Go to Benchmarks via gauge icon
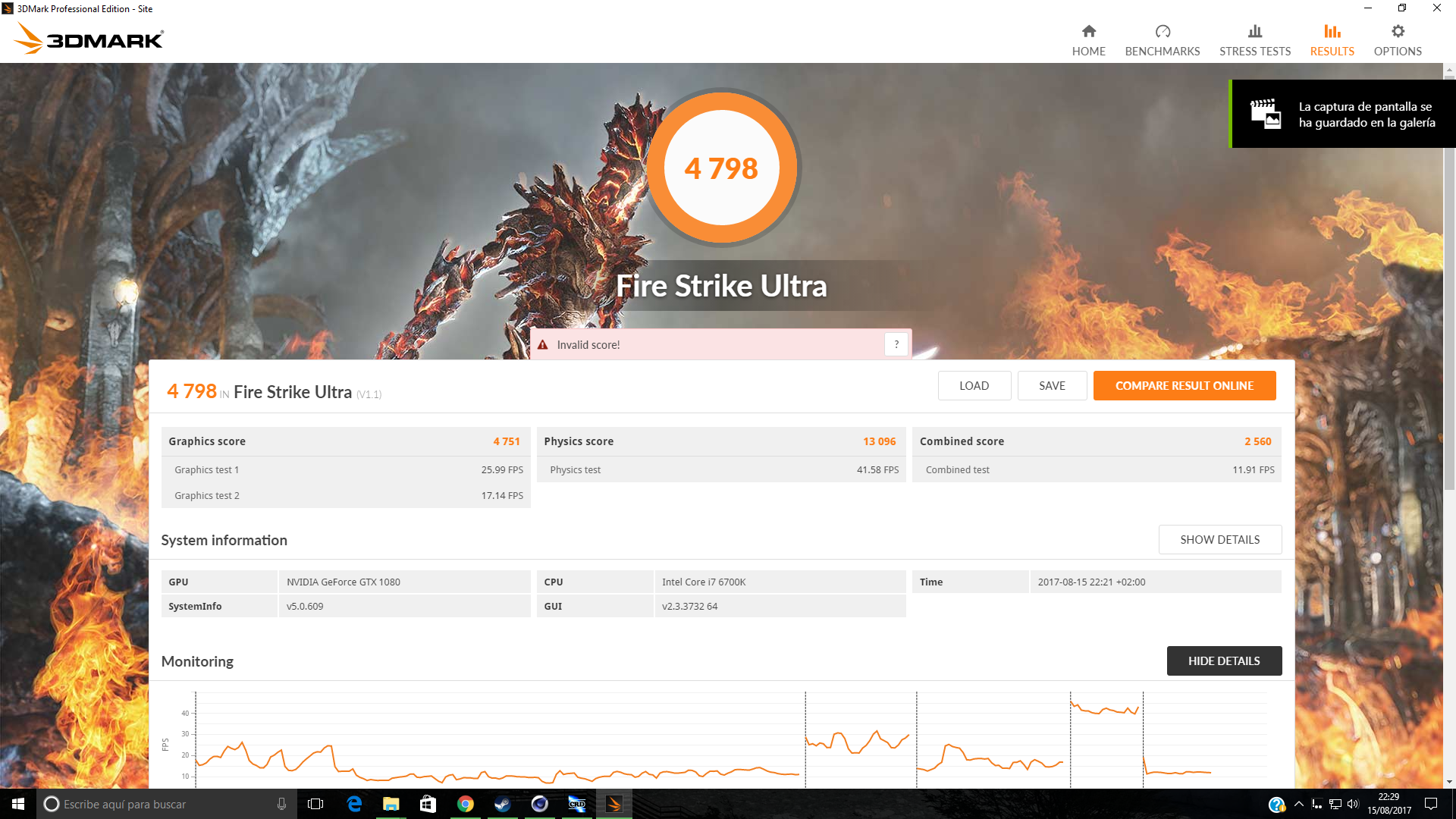Screen dimensions: 1456x819 pyautogui.click(x=1162, y=31)
